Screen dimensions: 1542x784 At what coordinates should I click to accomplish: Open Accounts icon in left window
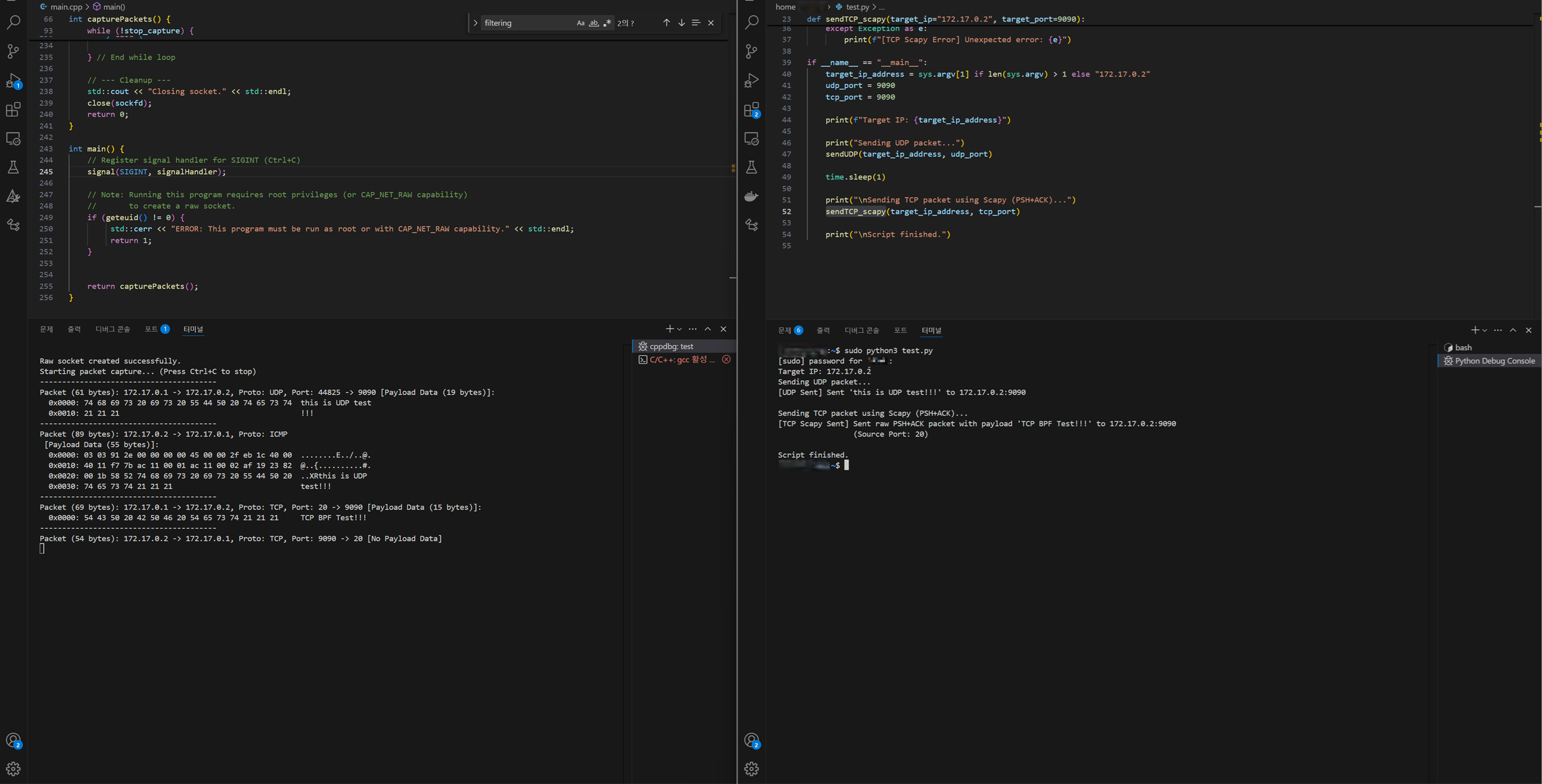(13, 741)
